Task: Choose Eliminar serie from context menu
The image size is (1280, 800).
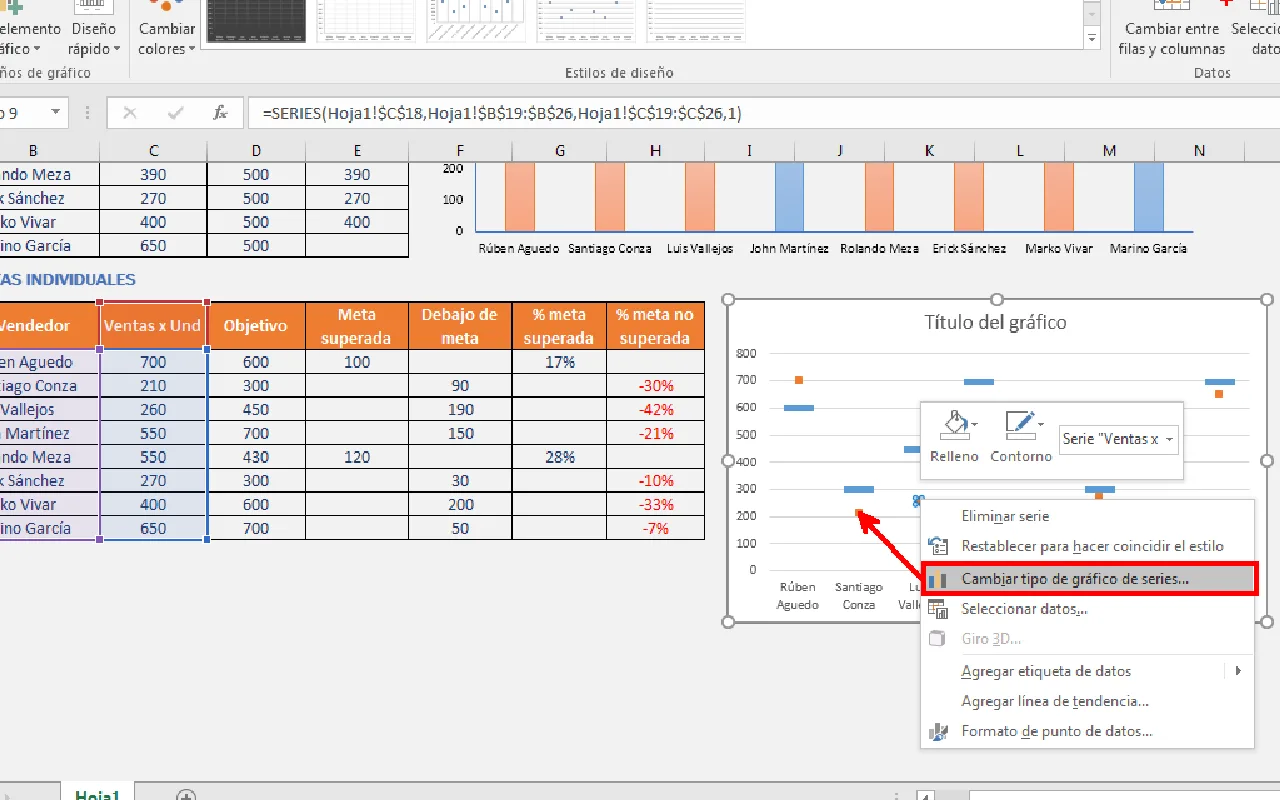Action: click(1005, 516)
